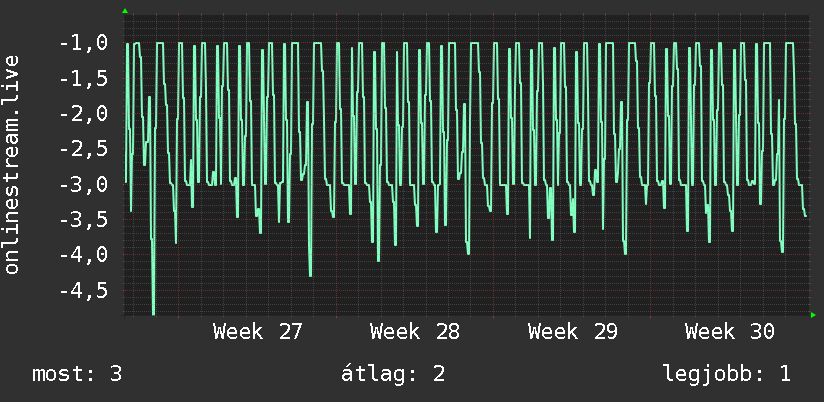This screenshot has height=402, width=824.
Task: Click the Week 30 axis label
Action: coord(730,332)
